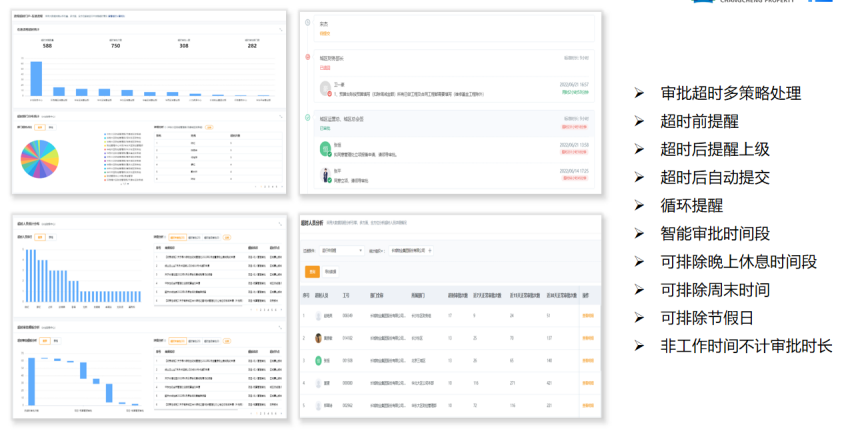Click the green avatar in table row 3
The height and width of the screenshot is (437, 844).
[318, 361]
